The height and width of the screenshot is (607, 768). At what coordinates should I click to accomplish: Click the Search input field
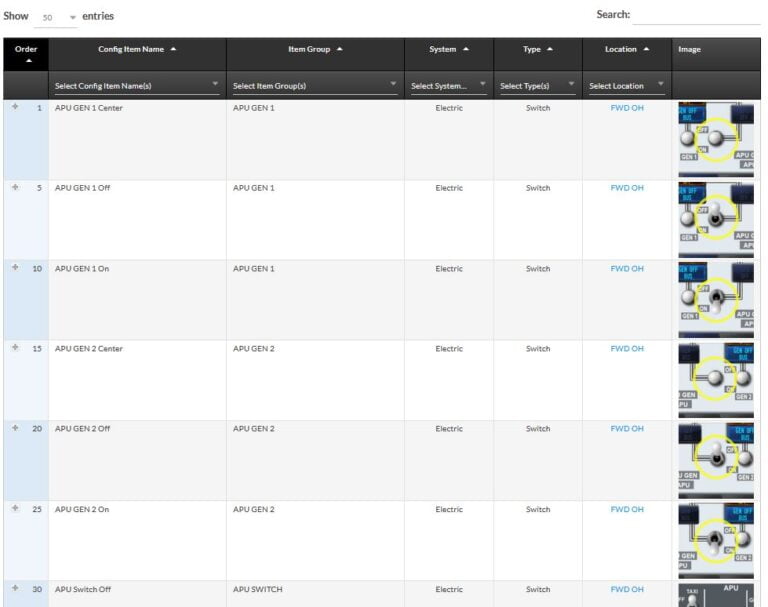(x=696, y=16)
